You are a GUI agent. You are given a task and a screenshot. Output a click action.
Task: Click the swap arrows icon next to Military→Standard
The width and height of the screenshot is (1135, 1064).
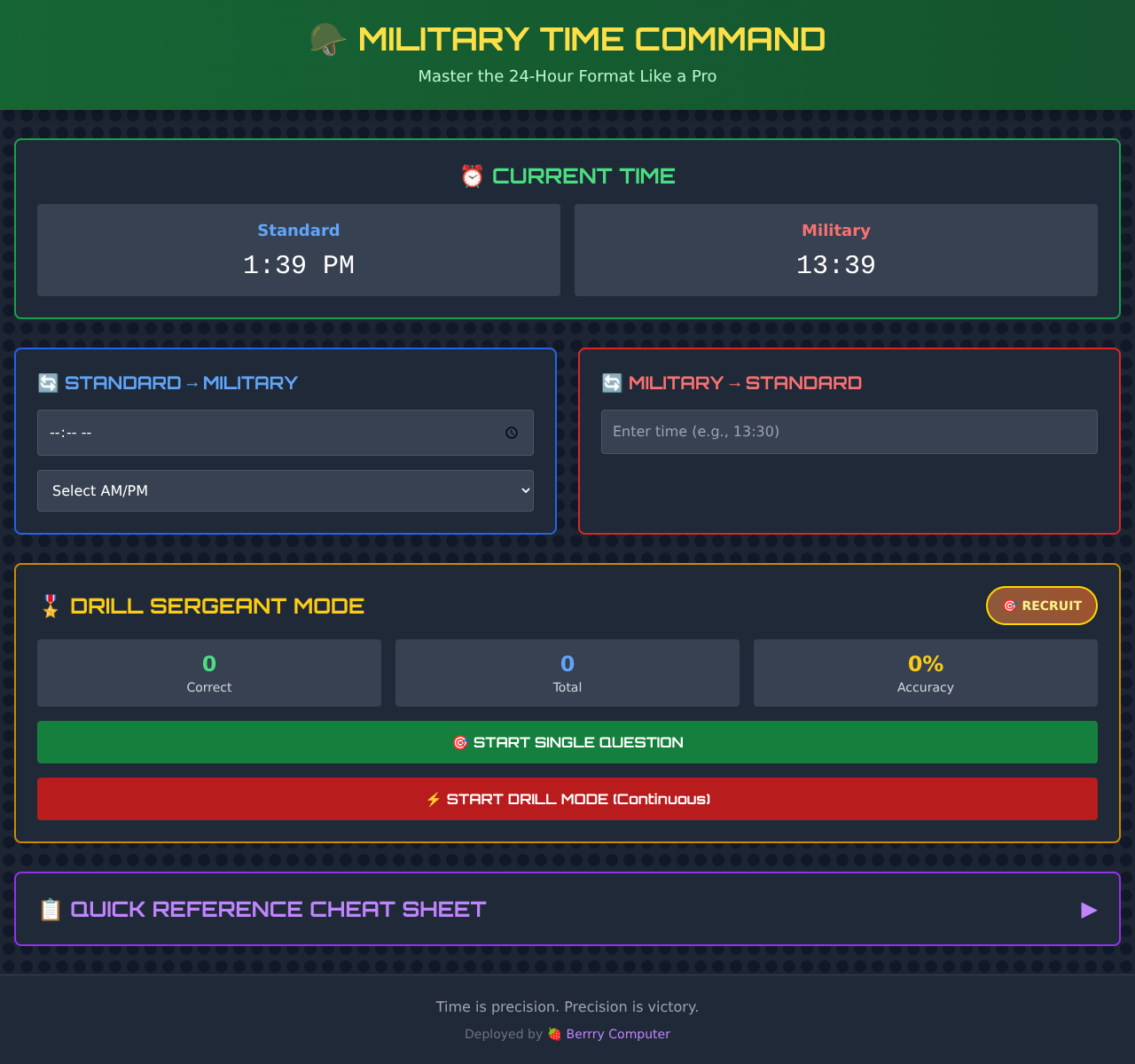coord(612,382)
